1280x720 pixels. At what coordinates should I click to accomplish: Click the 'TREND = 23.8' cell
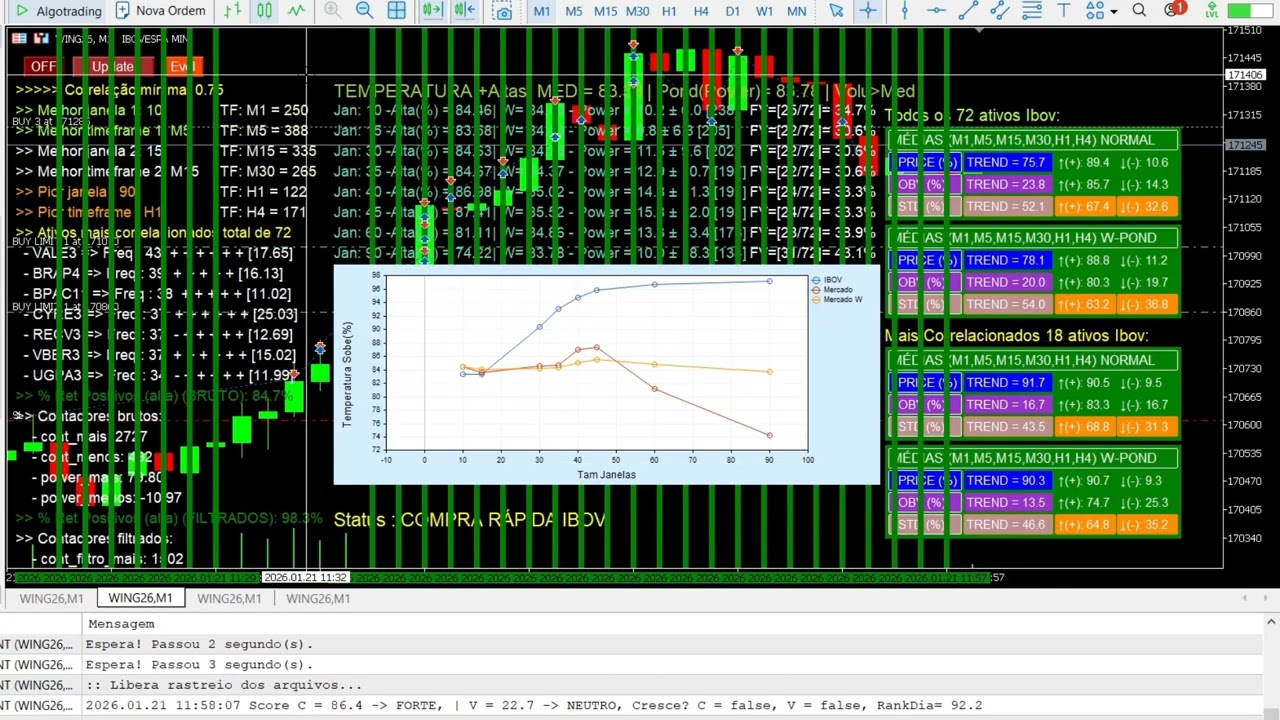(x=1008, y=184)
